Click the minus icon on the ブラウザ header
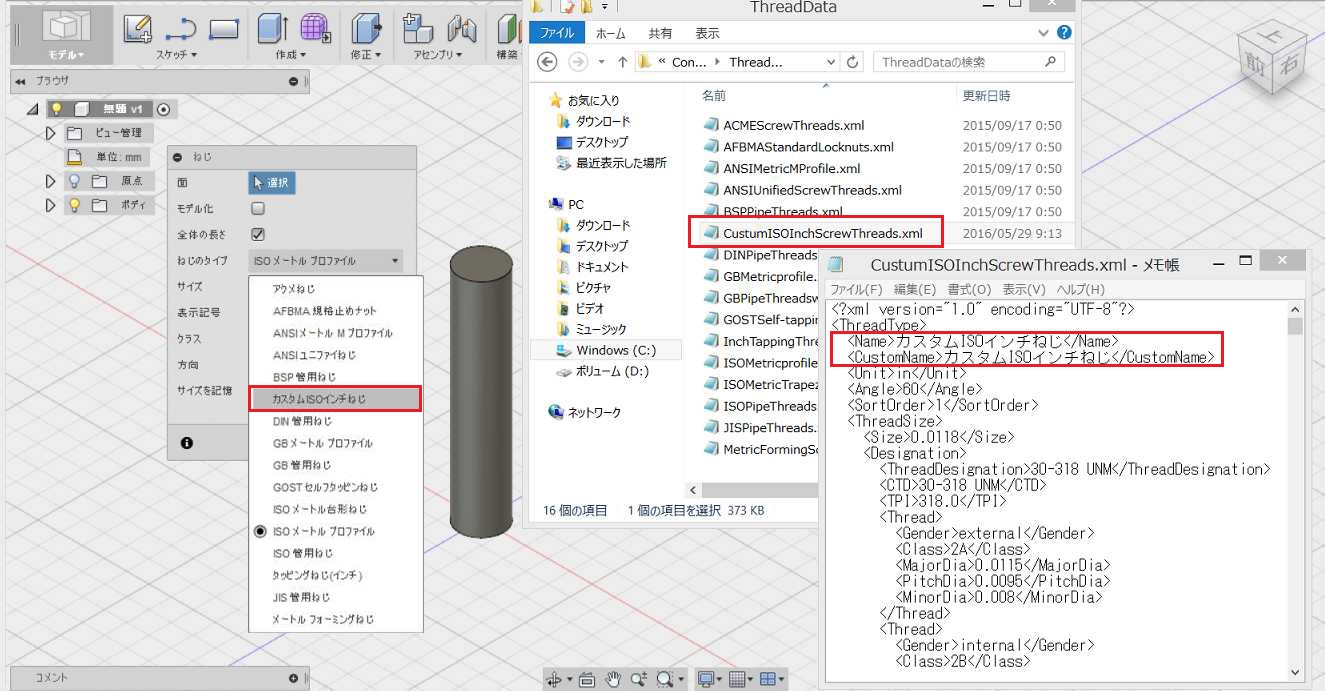This screenshot has height=691, width=1325. 293,81
